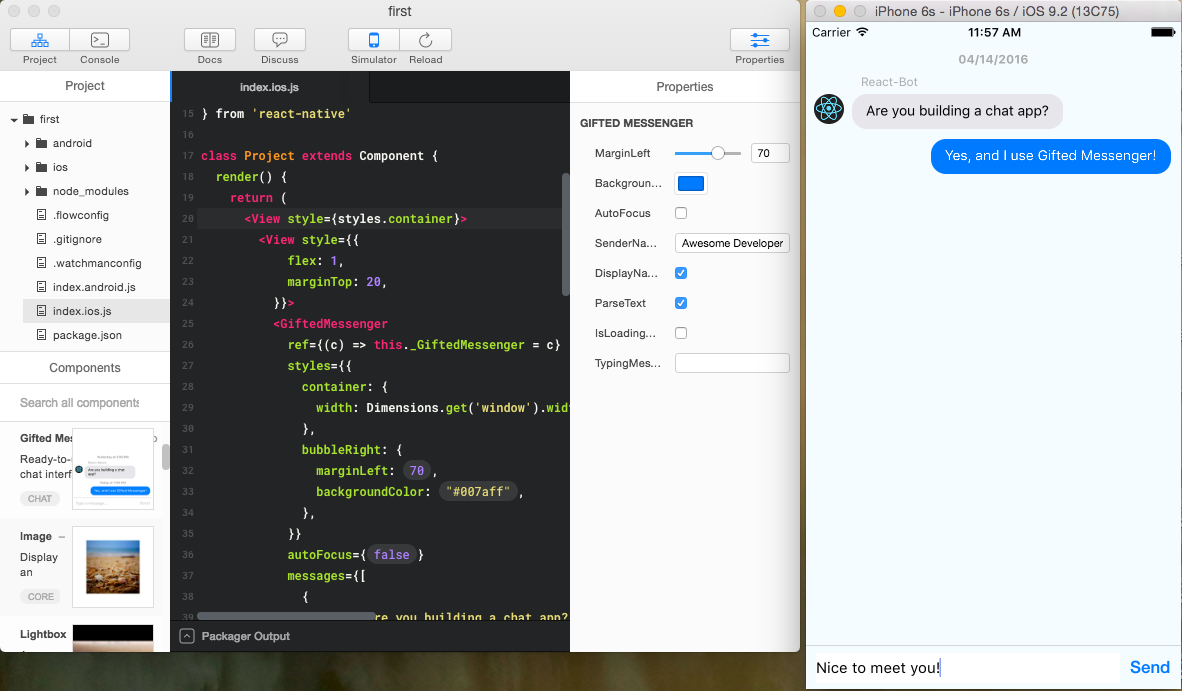Click the package.json file icon
The image size is (1182, 691).
tap(41, 335)
